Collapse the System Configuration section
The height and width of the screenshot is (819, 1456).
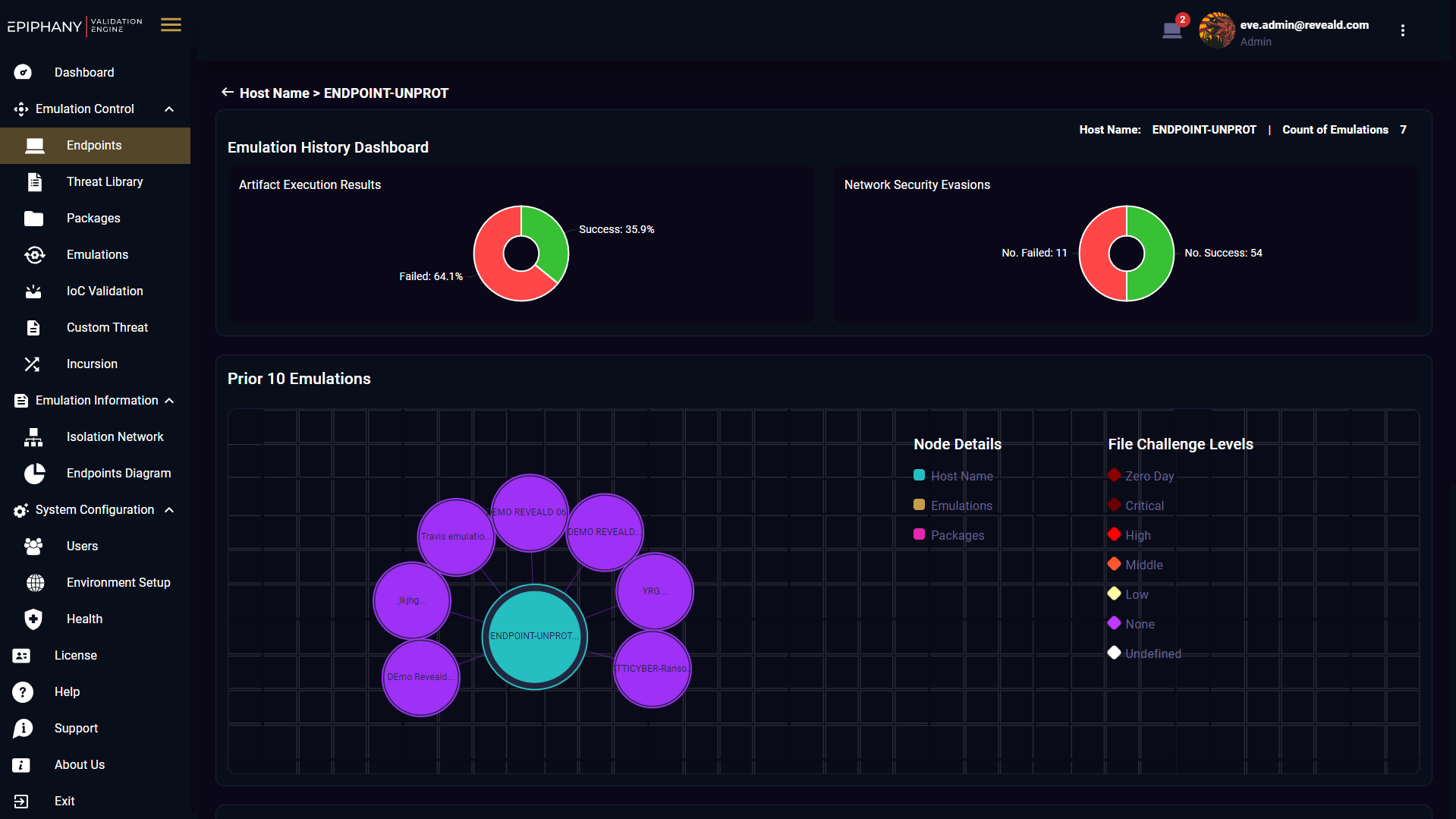coord(169,510)
